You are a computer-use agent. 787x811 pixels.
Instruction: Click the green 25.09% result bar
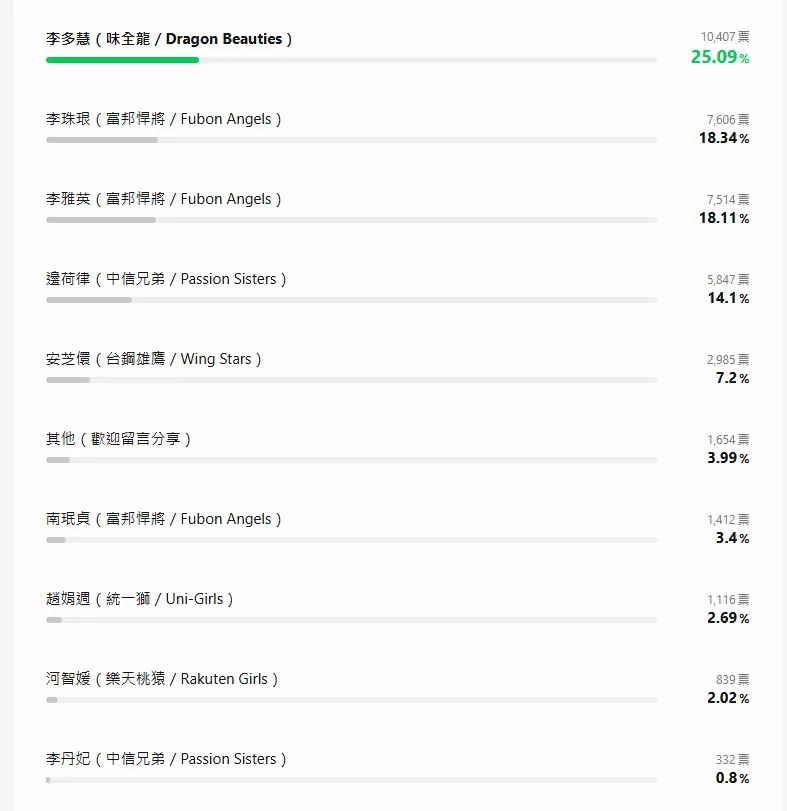pos(123,60)
